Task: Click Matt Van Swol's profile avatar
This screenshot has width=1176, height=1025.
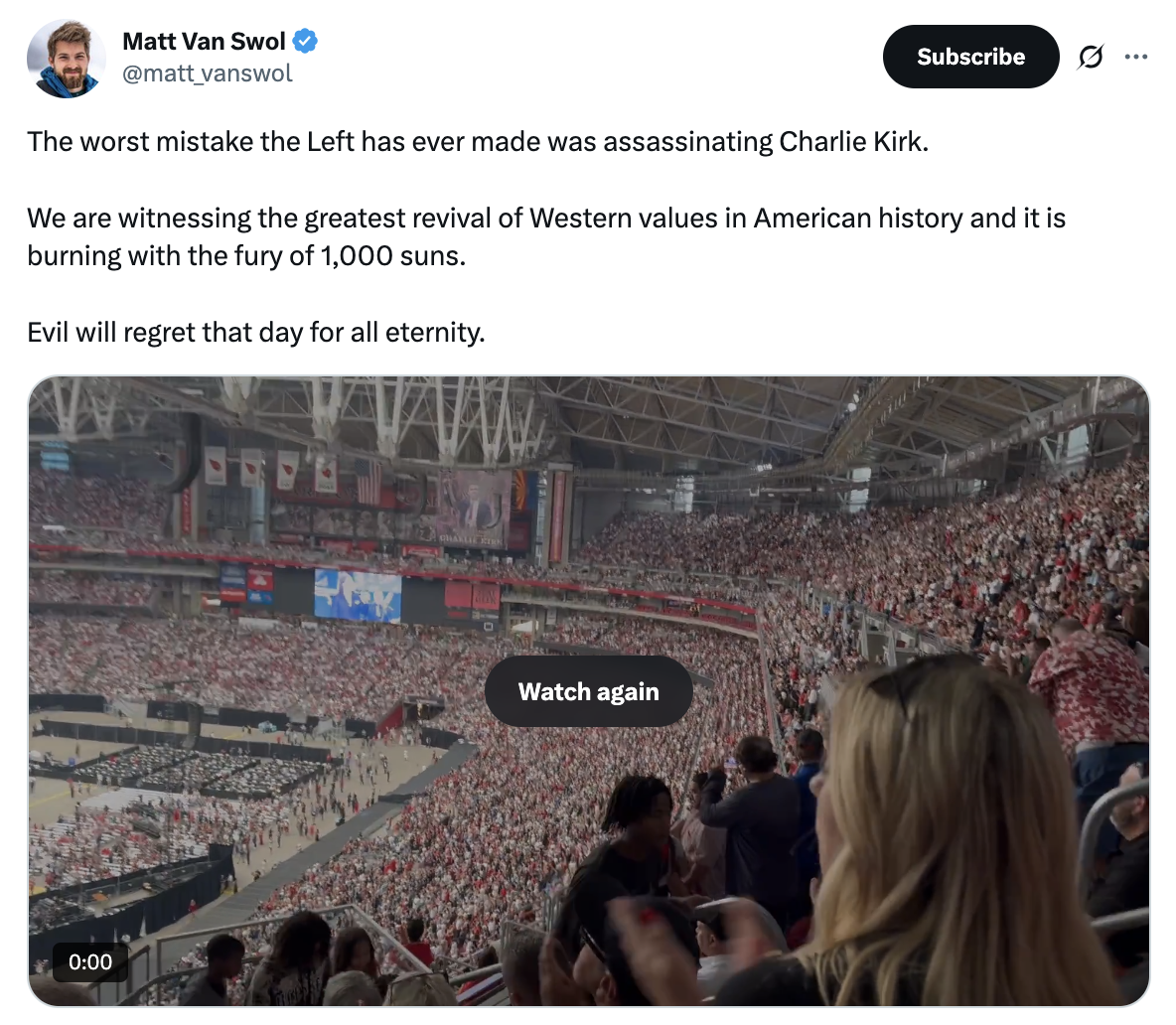Action: click(x=67, y=59)
